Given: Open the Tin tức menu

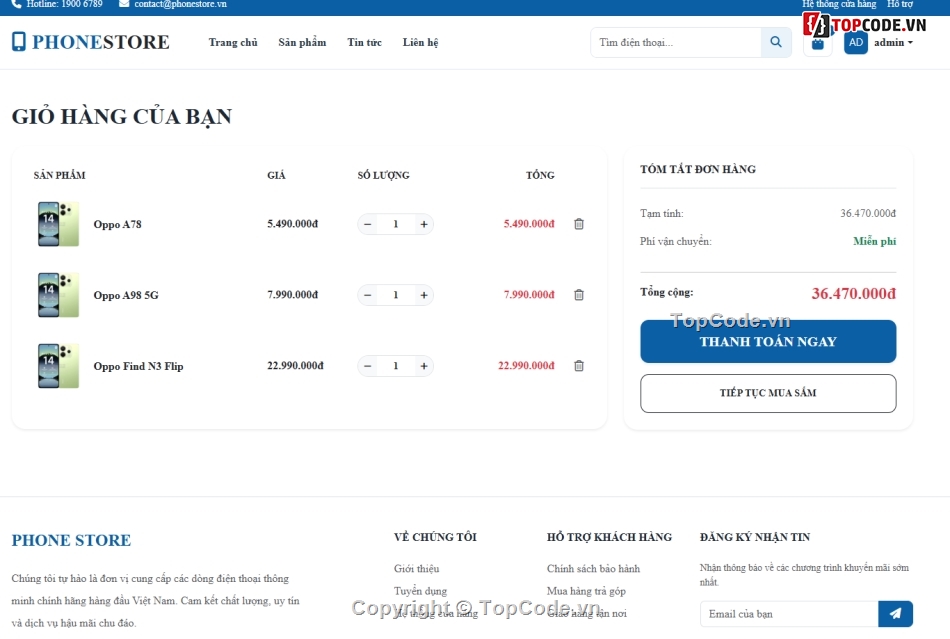Looking at the screenshot, I should click(364, 42).
